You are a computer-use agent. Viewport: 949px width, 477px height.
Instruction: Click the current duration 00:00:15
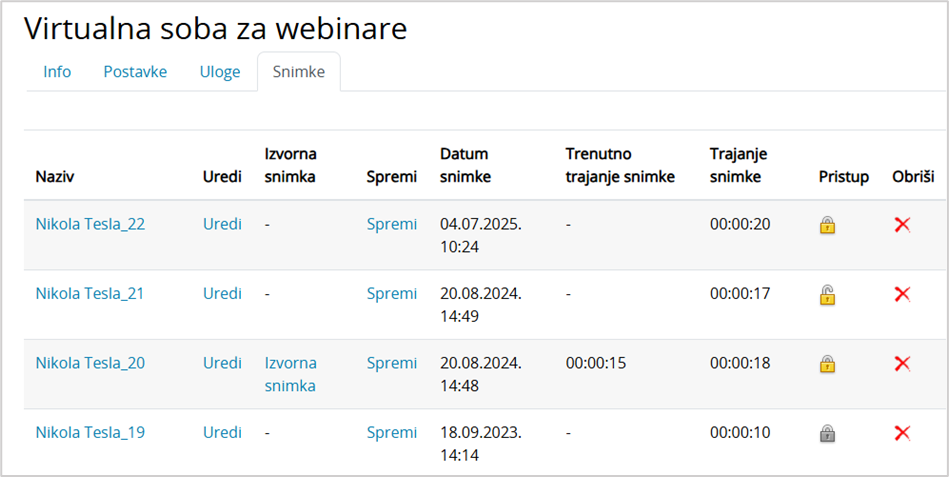(596, 363)
